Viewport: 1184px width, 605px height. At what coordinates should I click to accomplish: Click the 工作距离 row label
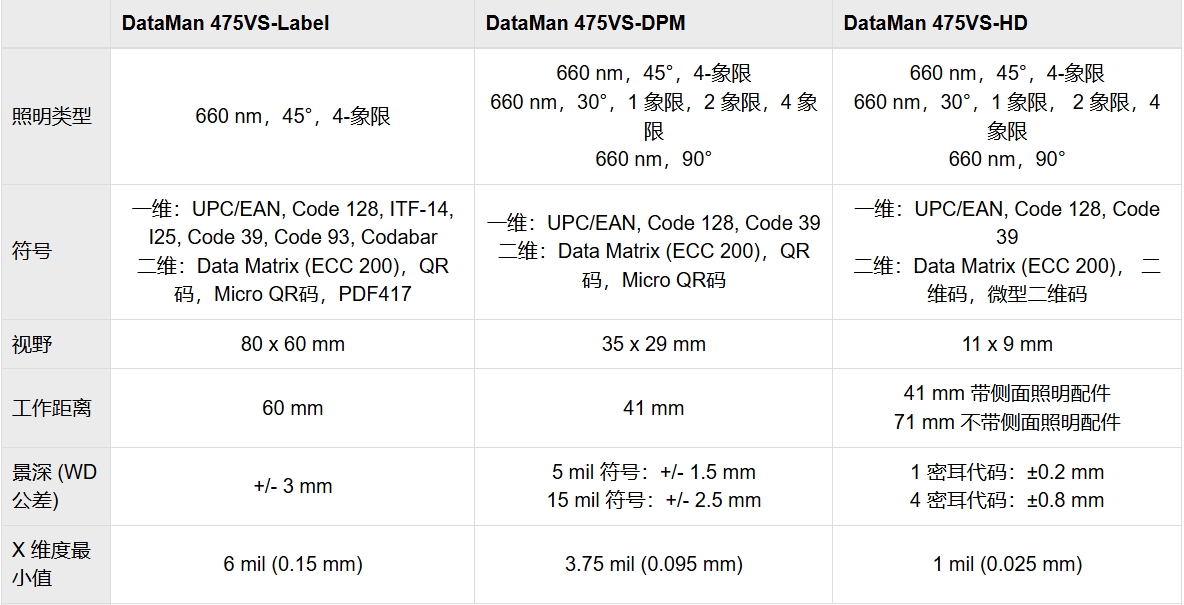52,408
